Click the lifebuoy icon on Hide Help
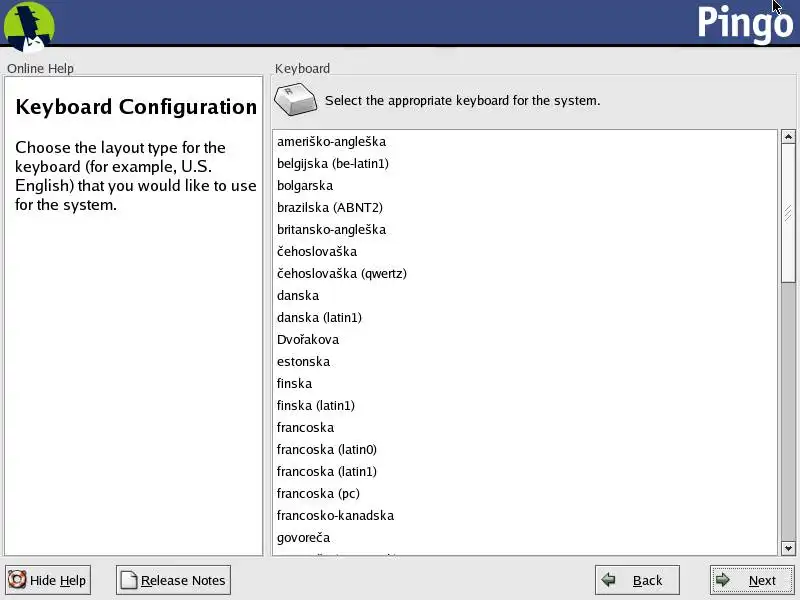 click(x=17, y=580)
